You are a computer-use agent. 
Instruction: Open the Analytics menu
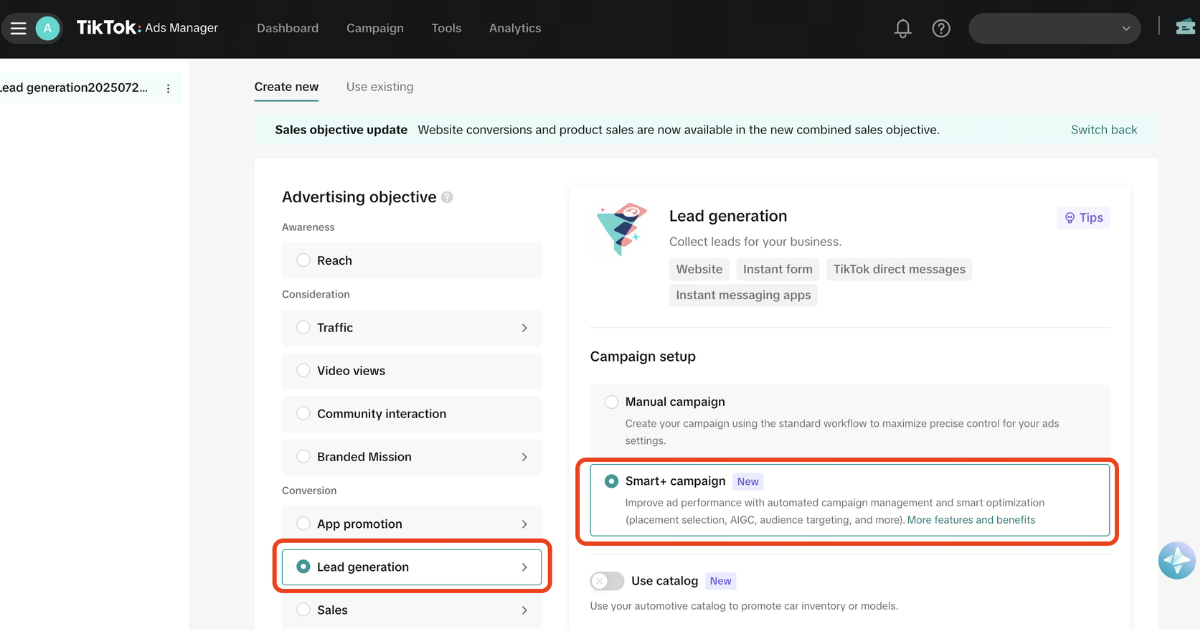[x=515, y=28]
